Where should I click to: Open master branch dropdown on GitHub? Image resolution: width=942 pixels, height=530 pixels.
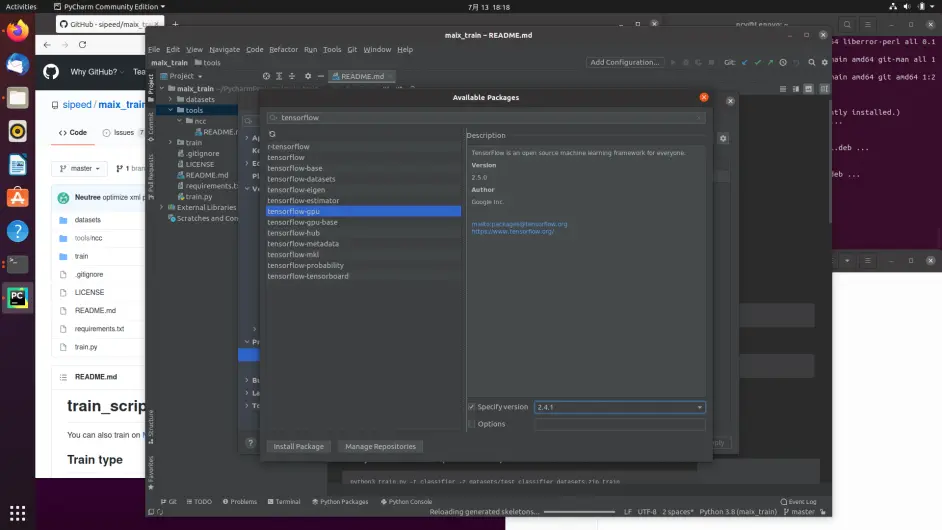(x=79, y=168)
